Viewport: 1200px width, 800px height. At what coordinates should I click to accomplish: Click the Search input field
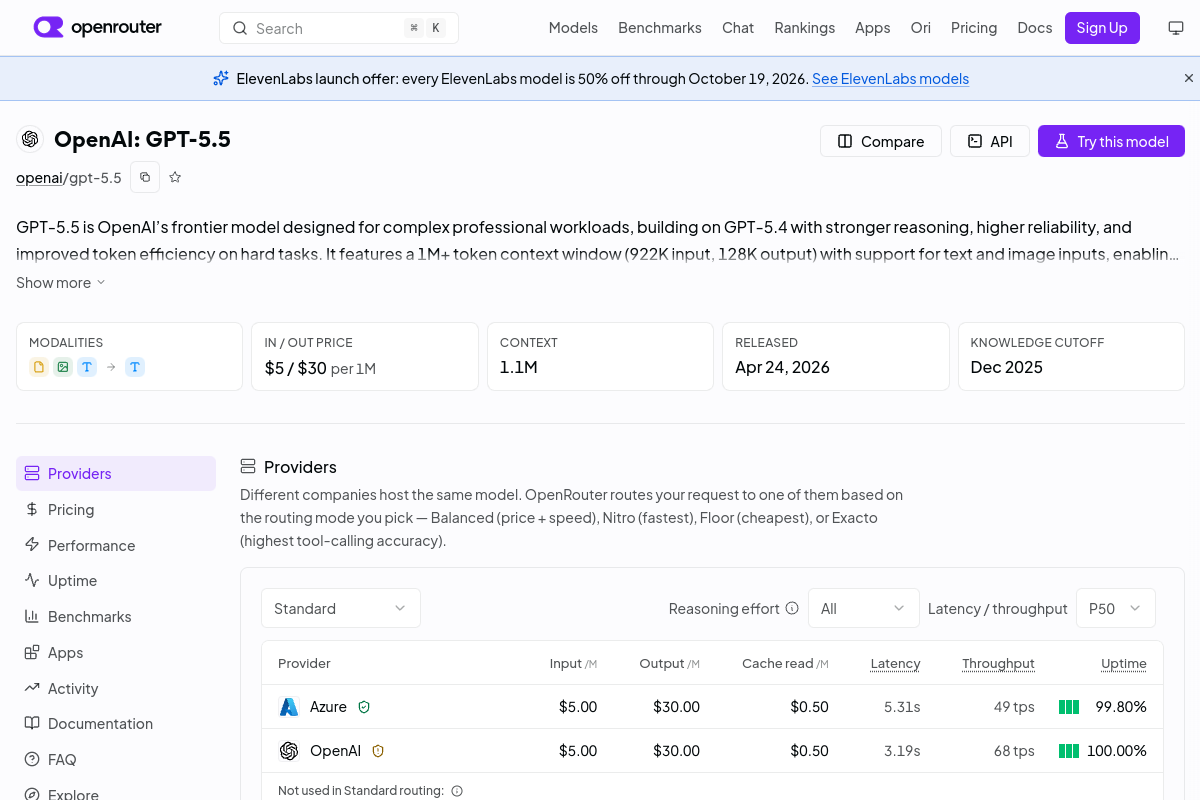coord(339,28)
